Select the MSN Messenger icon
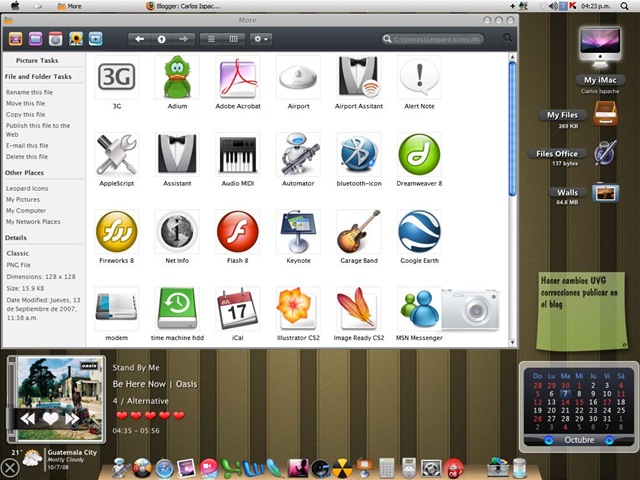The width and height of the screenshot is (640, 480). [419, 309]
